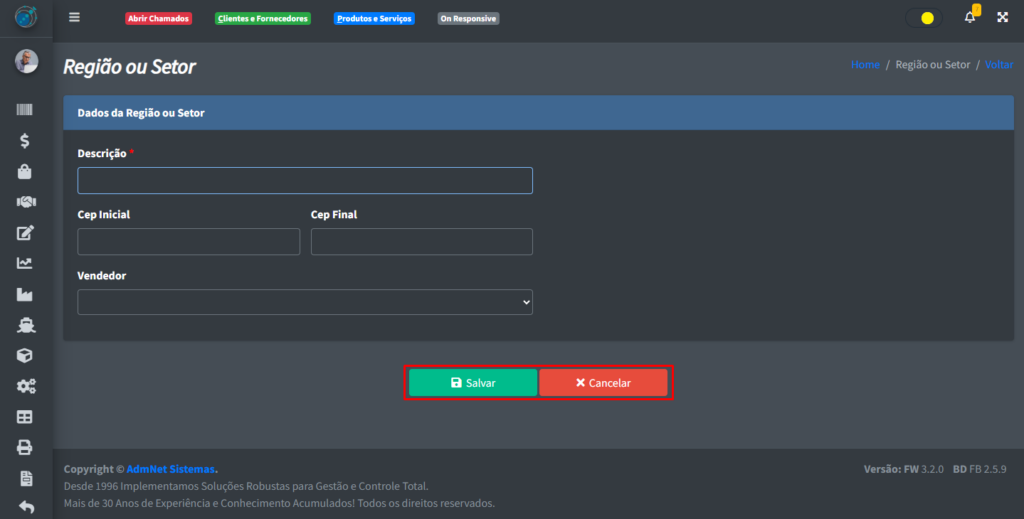Open the shopping bag sidebar icon
Viewport: 1024px width, 519px height.
25,172
